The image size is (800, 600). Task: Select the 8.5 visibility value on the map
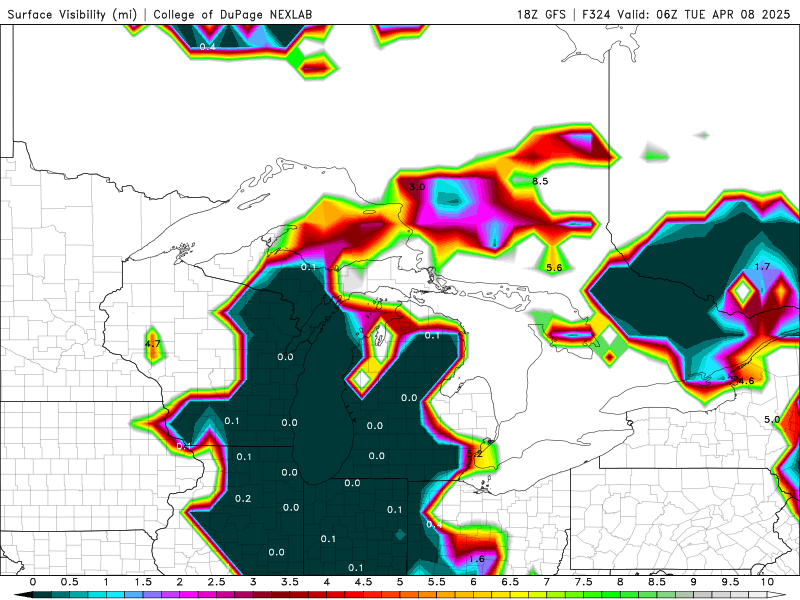point(540,181)
